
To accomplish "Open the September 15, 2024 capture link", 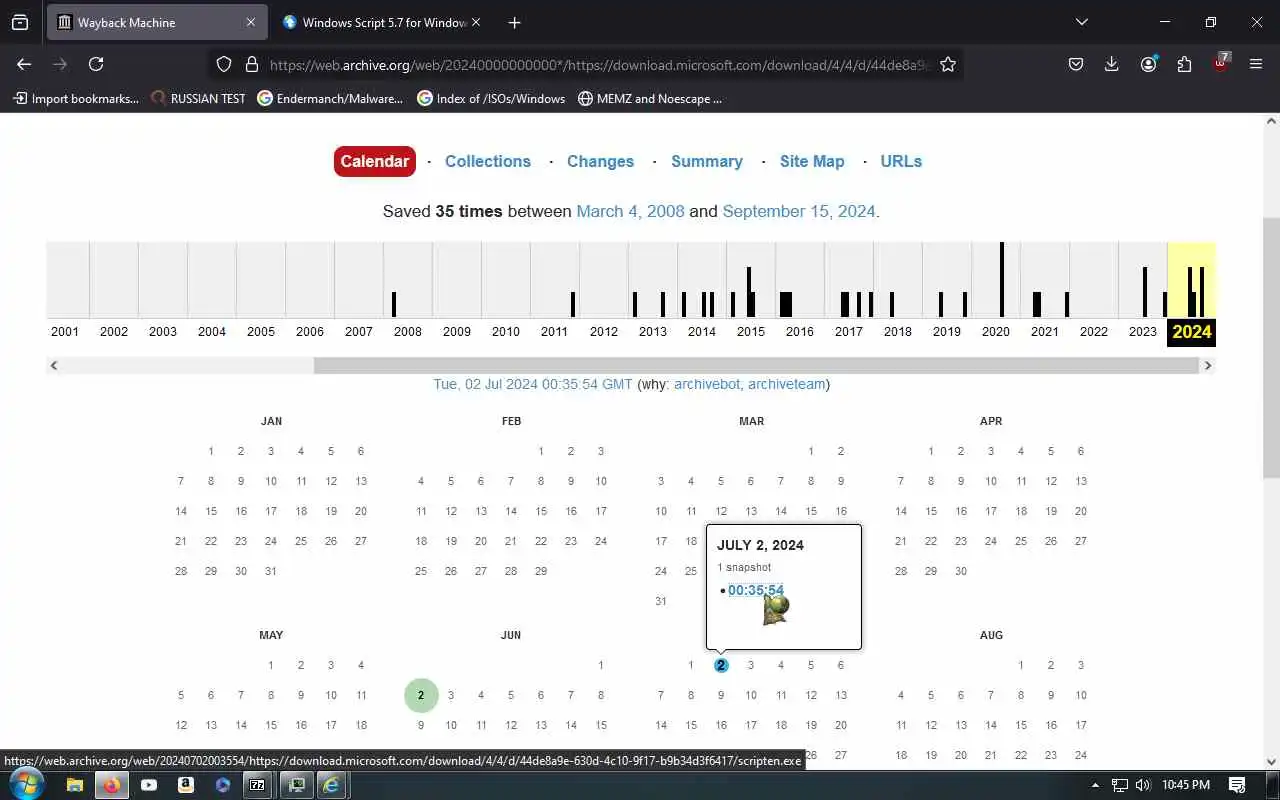I will pos(799,211).
